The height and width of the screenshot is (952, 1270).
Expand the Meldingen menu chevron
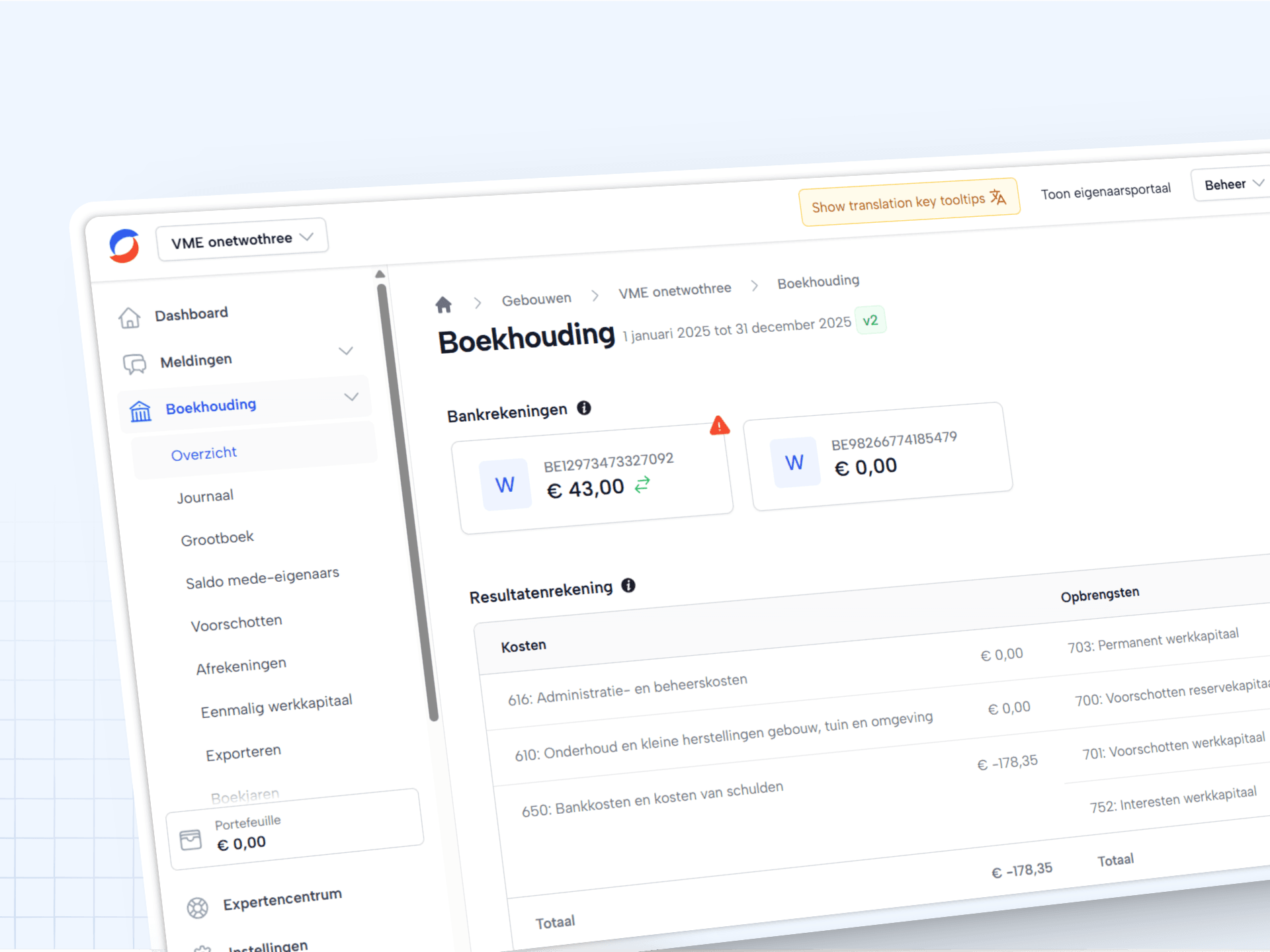tap(346, 350)
